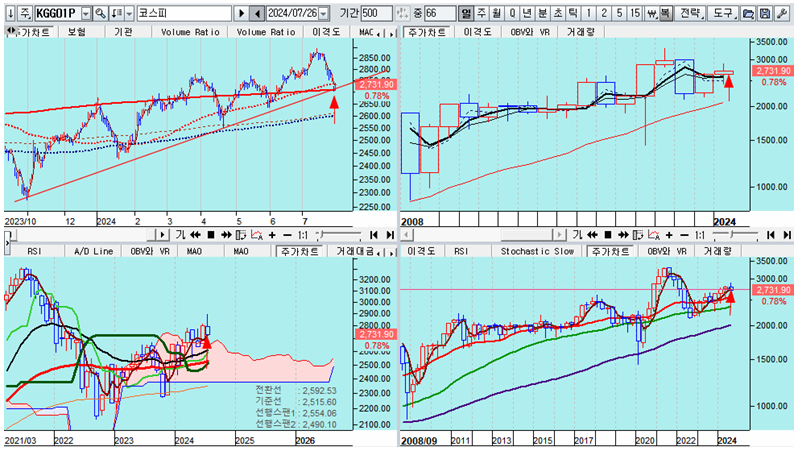The image size is (798, 449).
Task: Open 거래량 tab in top-right chart
Action: (580, 32)
